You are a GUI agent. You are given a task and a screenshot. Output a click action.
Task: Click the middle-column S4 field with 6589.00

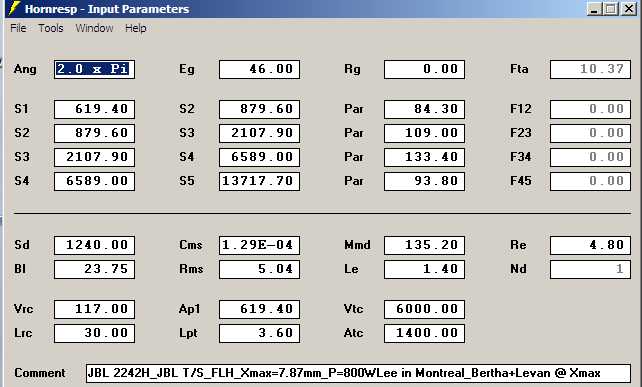pos(259,157)
